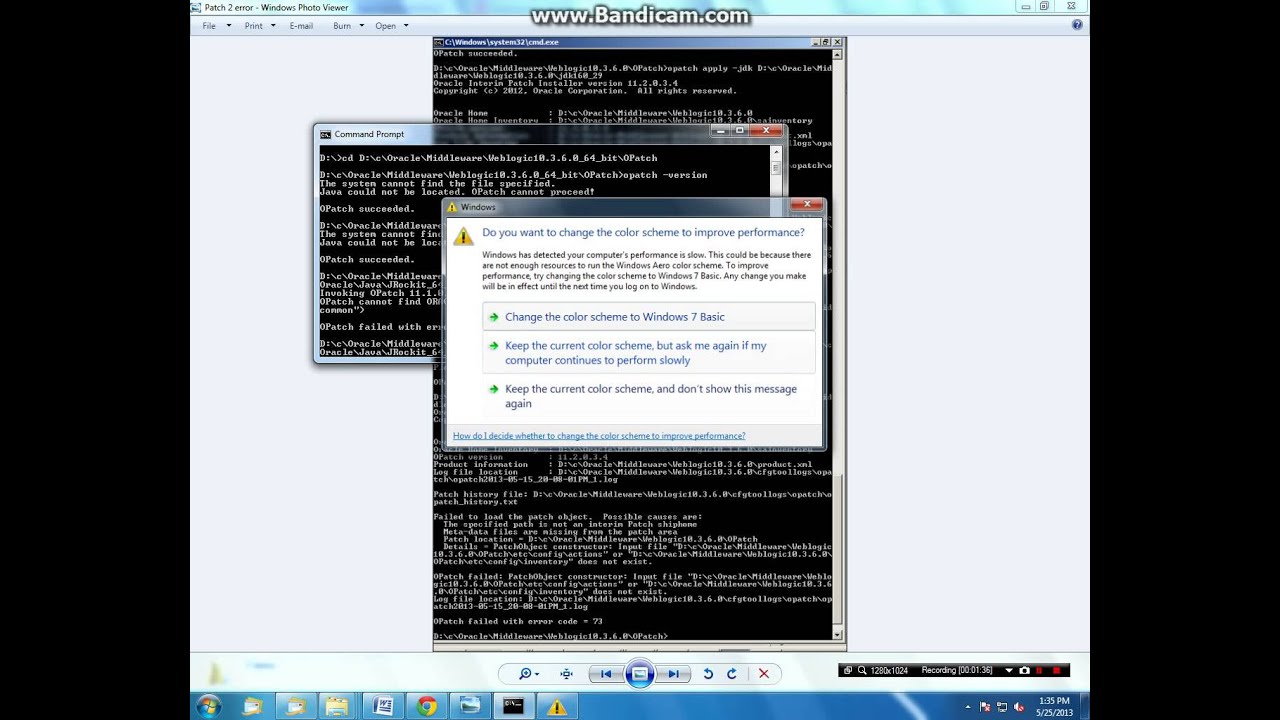Open Command Prompt window's title bar system icon
This screenshot has height=720, width=1280.
click(x=325, y=134)
